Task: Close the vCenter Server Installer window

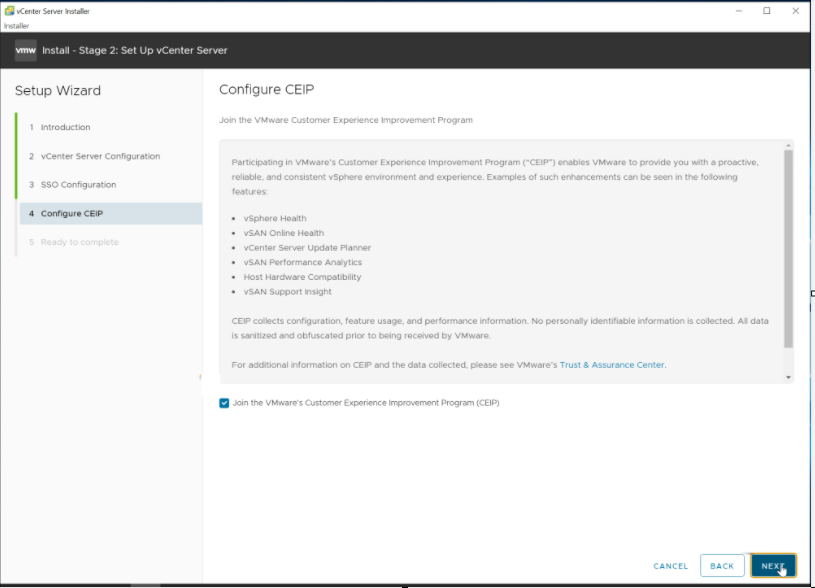Action: click(795, 11)
